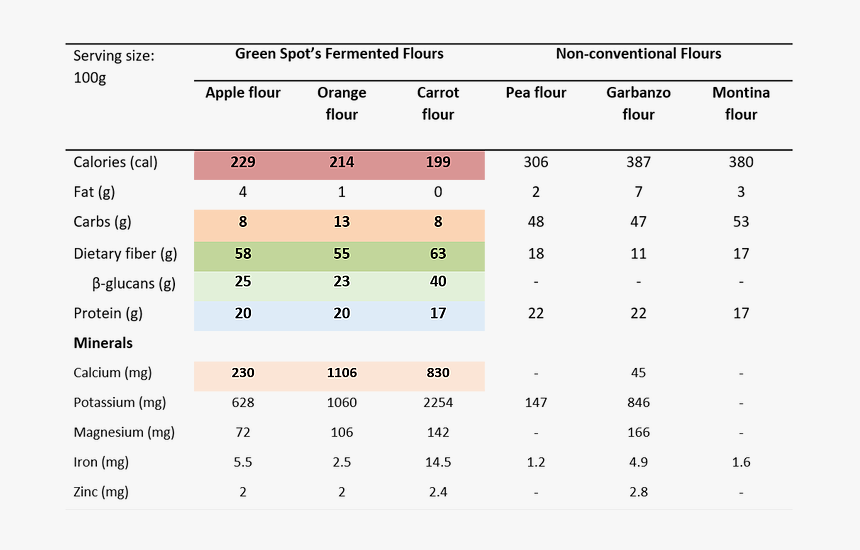This screenshot has width=860, height=550.
Task: Click the Carrot flour column header
Action: (x=438, y=103)
